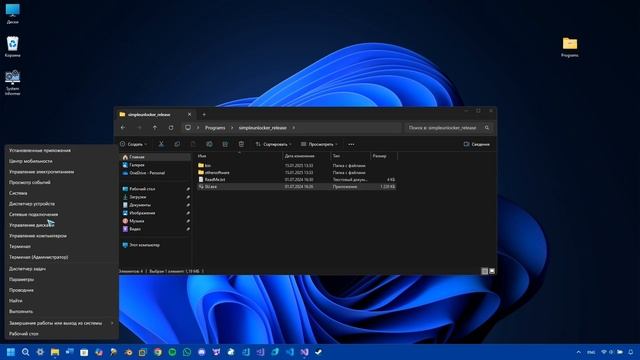This screenshot has width=640, height=360.
Task: Refresh the Explorer folder view
Action: click(171, 128)
